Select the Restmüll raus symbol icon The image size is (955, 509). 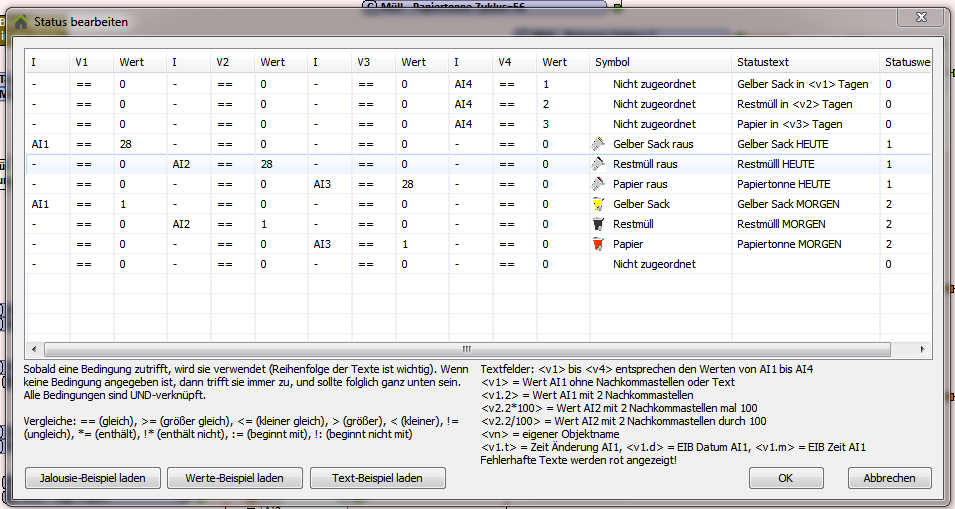point(598,164)
